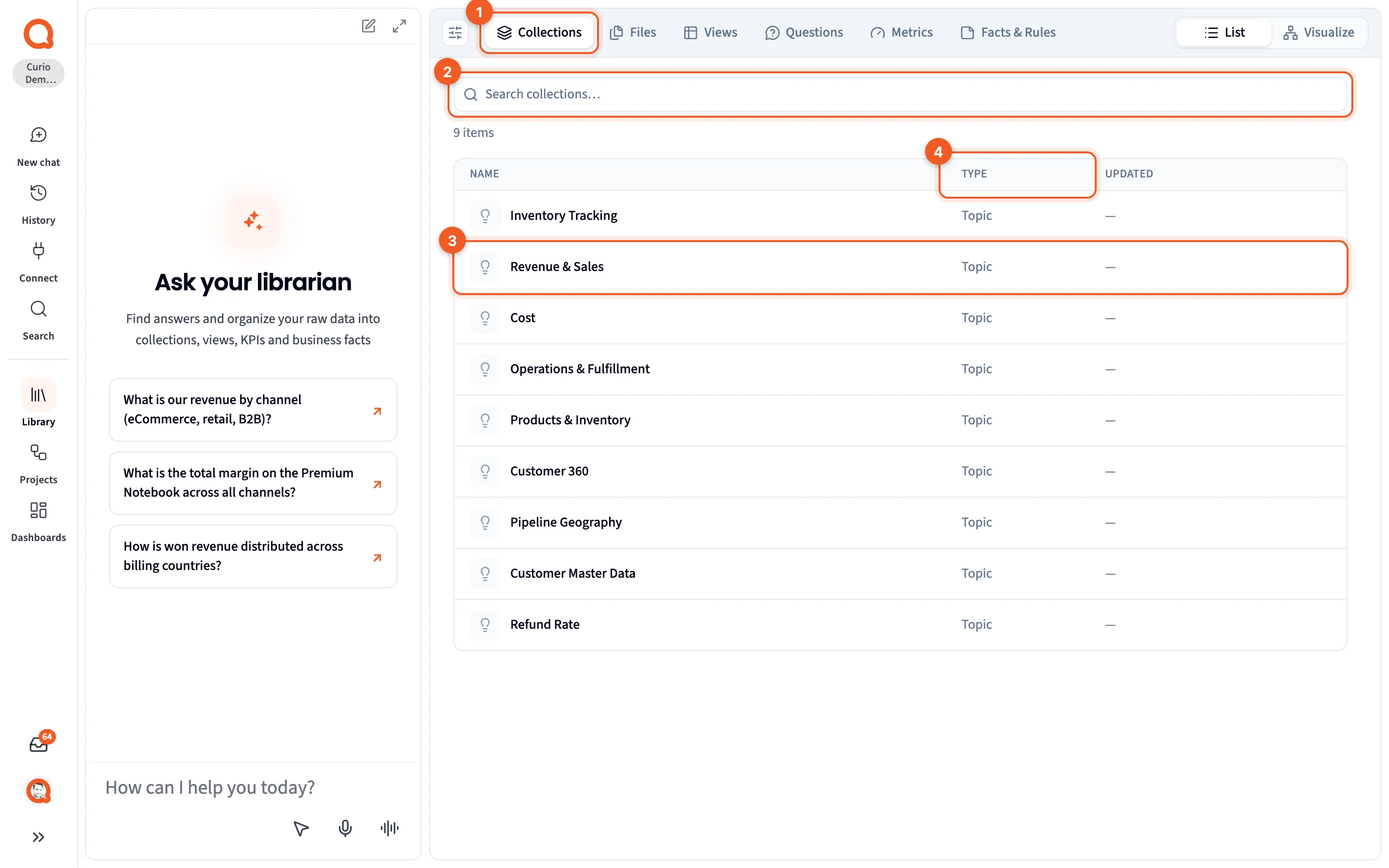Click the lightbulb icon beside Customer Master Data

pyautogui.click(x=485, y=573)
